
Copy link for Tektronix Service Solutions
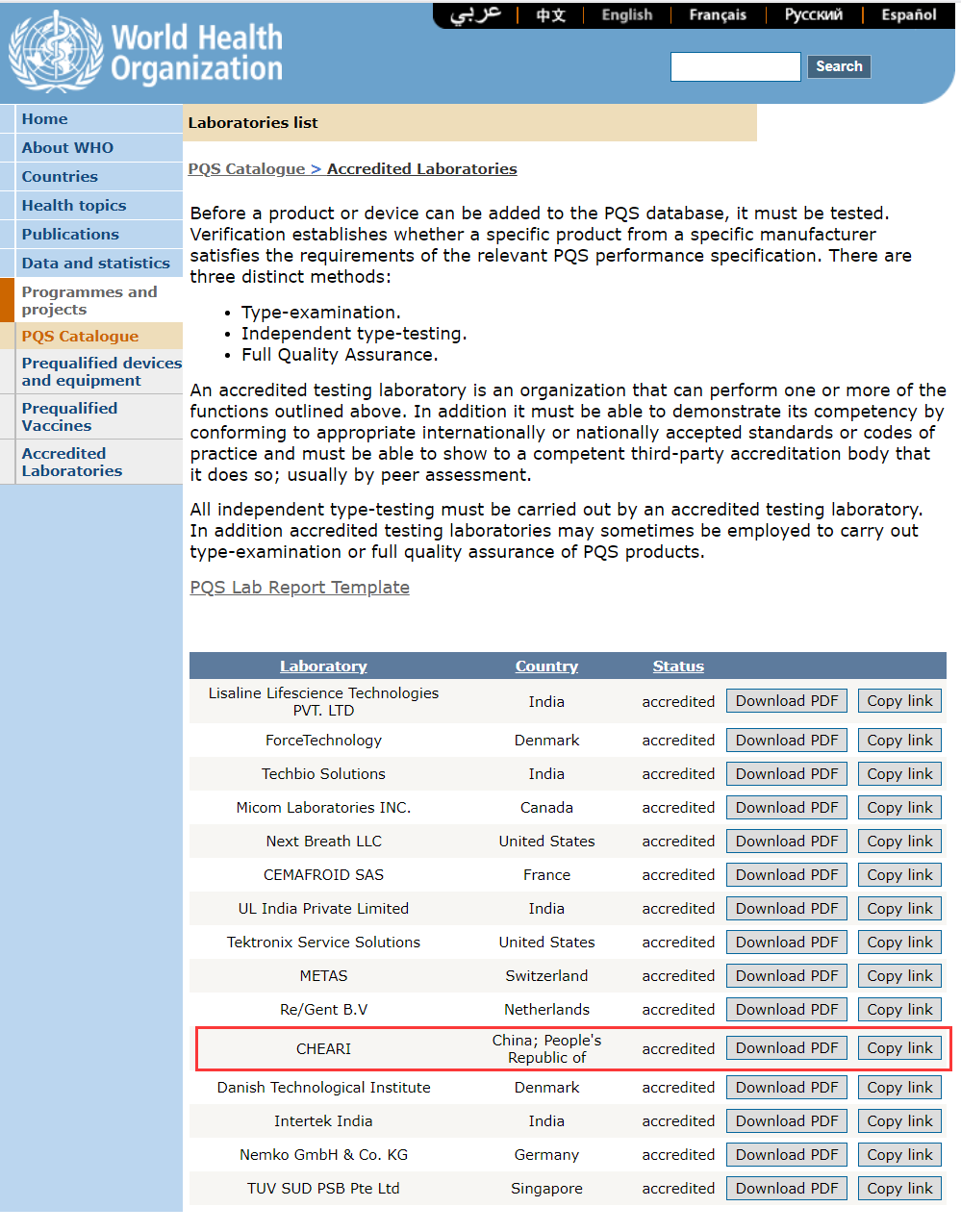[899, 943]
